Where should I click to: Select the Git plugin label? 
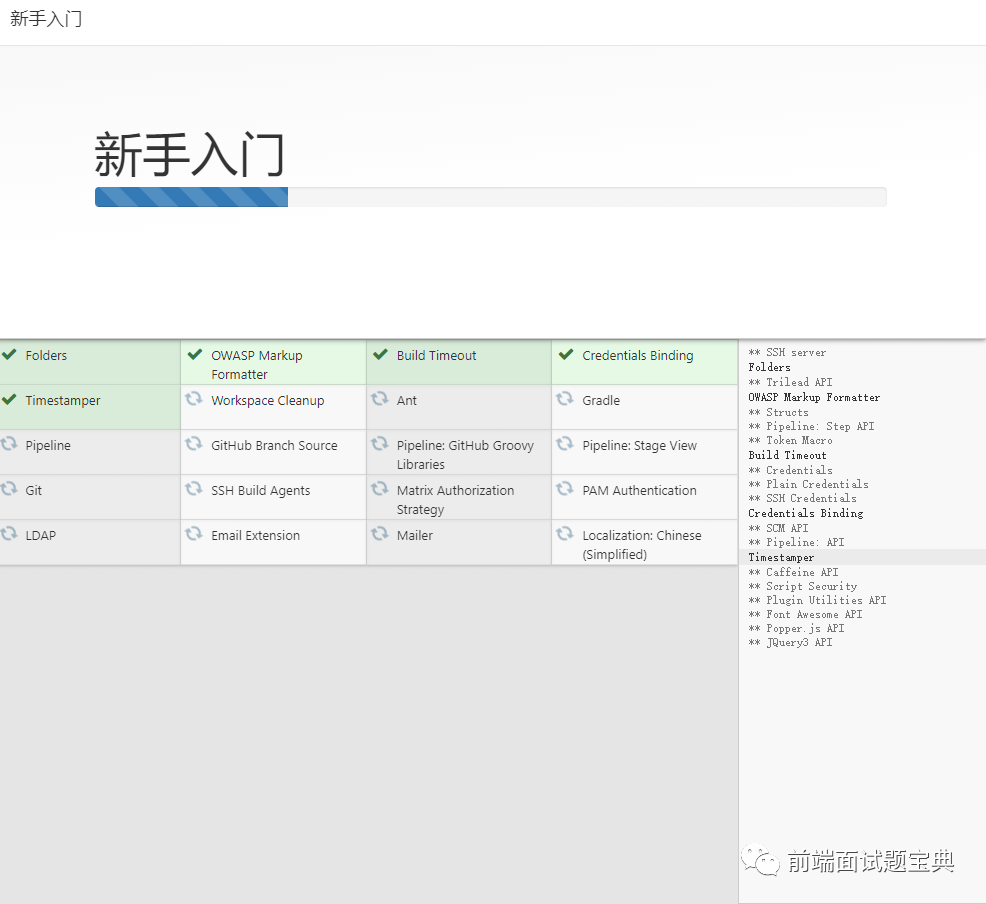pos(33,490)
